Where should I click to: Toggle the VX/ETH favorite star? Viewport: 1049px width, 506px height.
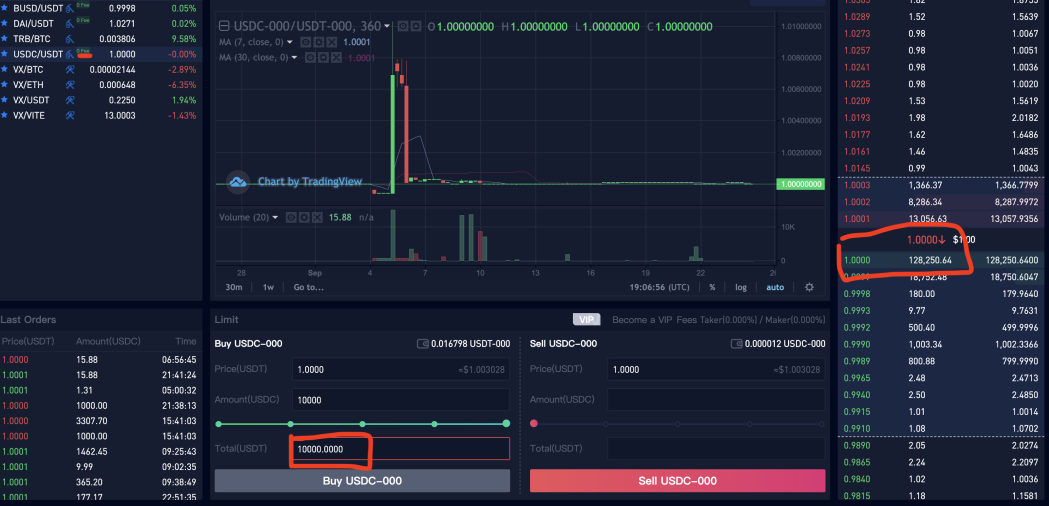click(x=5, y=85)
